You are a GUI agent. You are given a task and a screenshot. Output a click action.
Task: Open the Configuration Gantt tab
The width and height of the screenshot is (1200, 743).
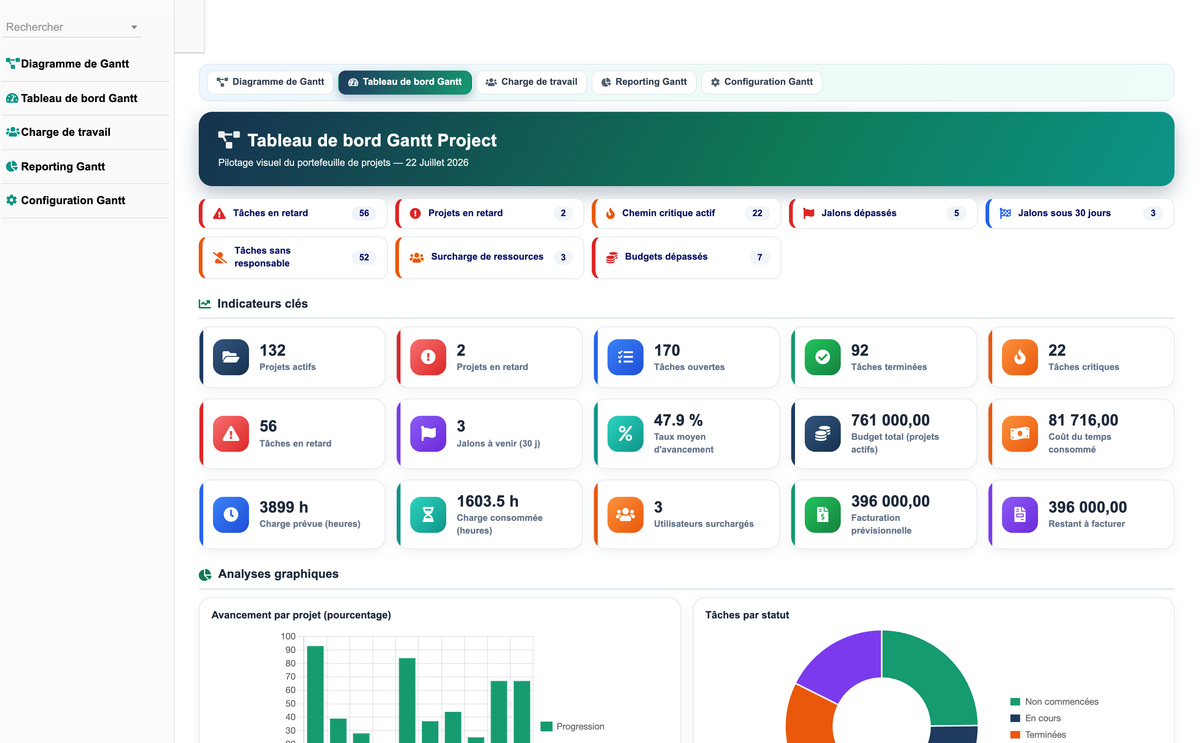761,82
